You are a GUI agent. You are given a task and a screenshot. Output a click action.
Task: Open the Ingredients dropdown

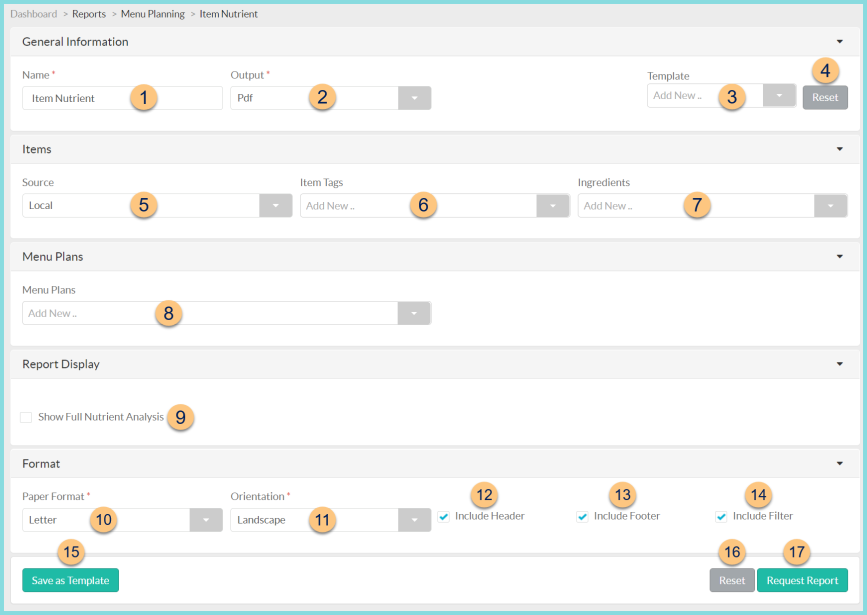831,205
